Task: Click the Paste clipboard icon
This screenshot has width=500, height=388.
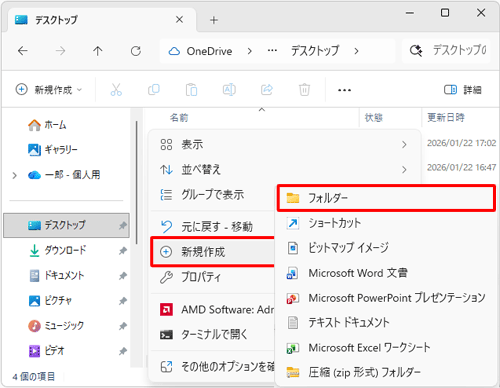Action: tap(191, 90)
